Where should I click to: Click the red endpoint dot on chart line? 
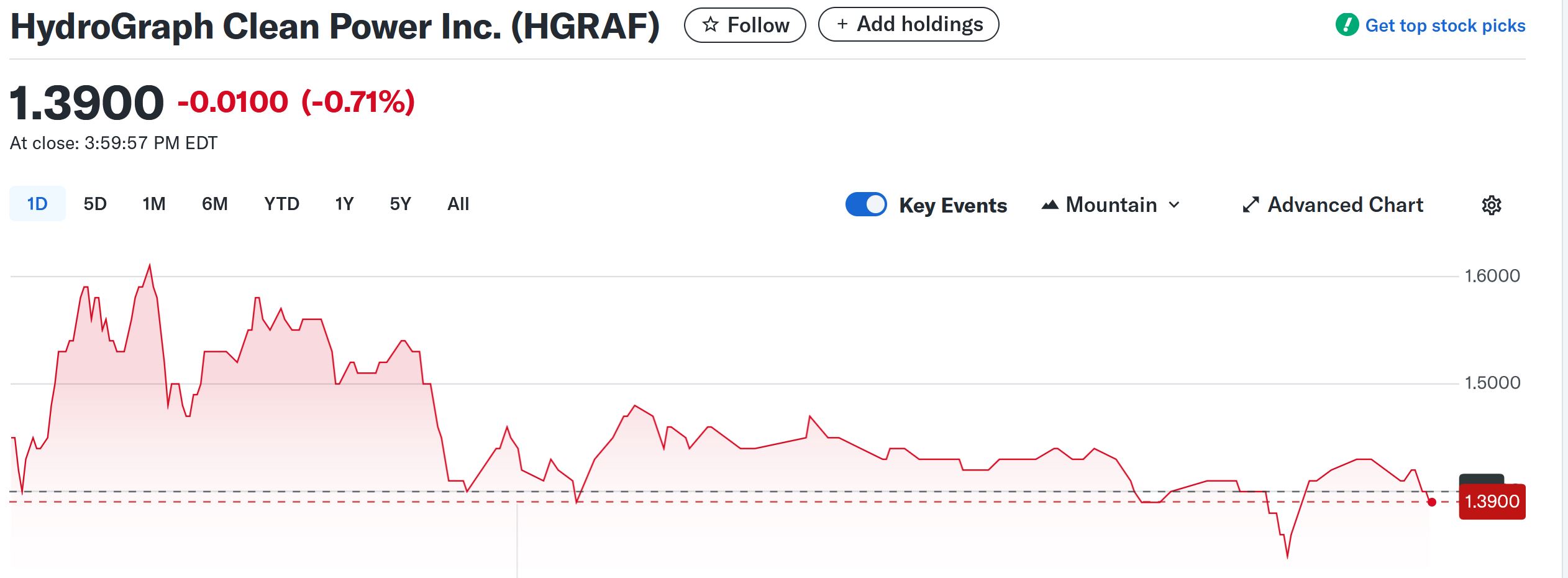[x=1432, y=502]
